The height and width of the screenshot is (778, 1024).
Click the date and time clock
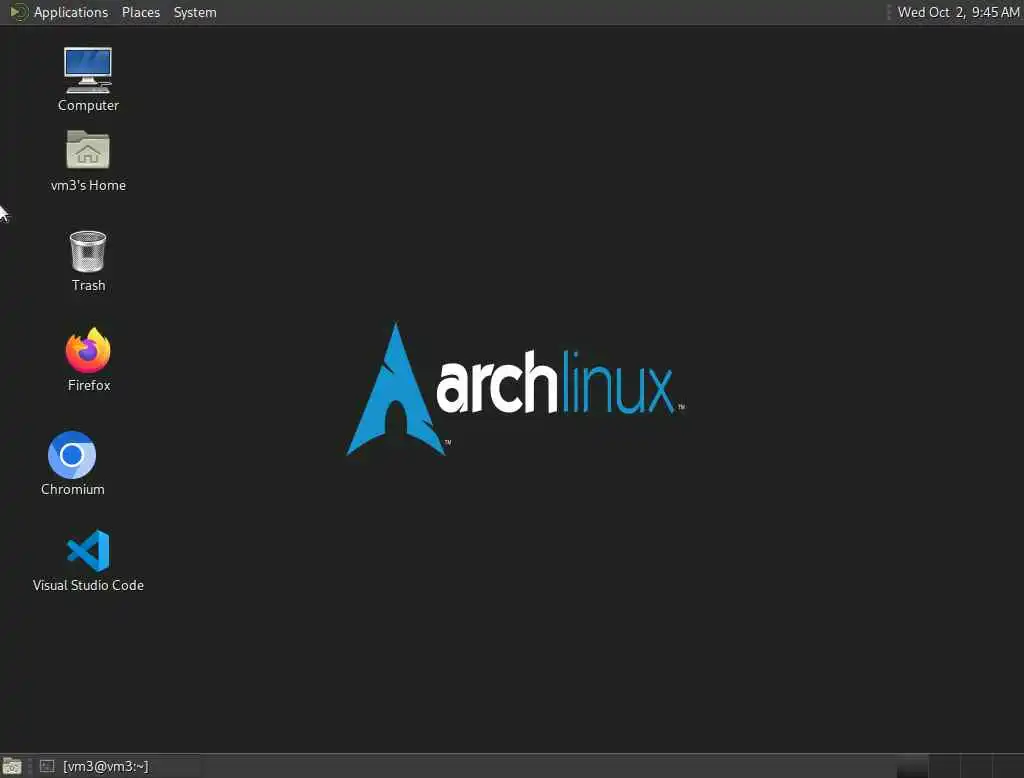tap(958, 12)
